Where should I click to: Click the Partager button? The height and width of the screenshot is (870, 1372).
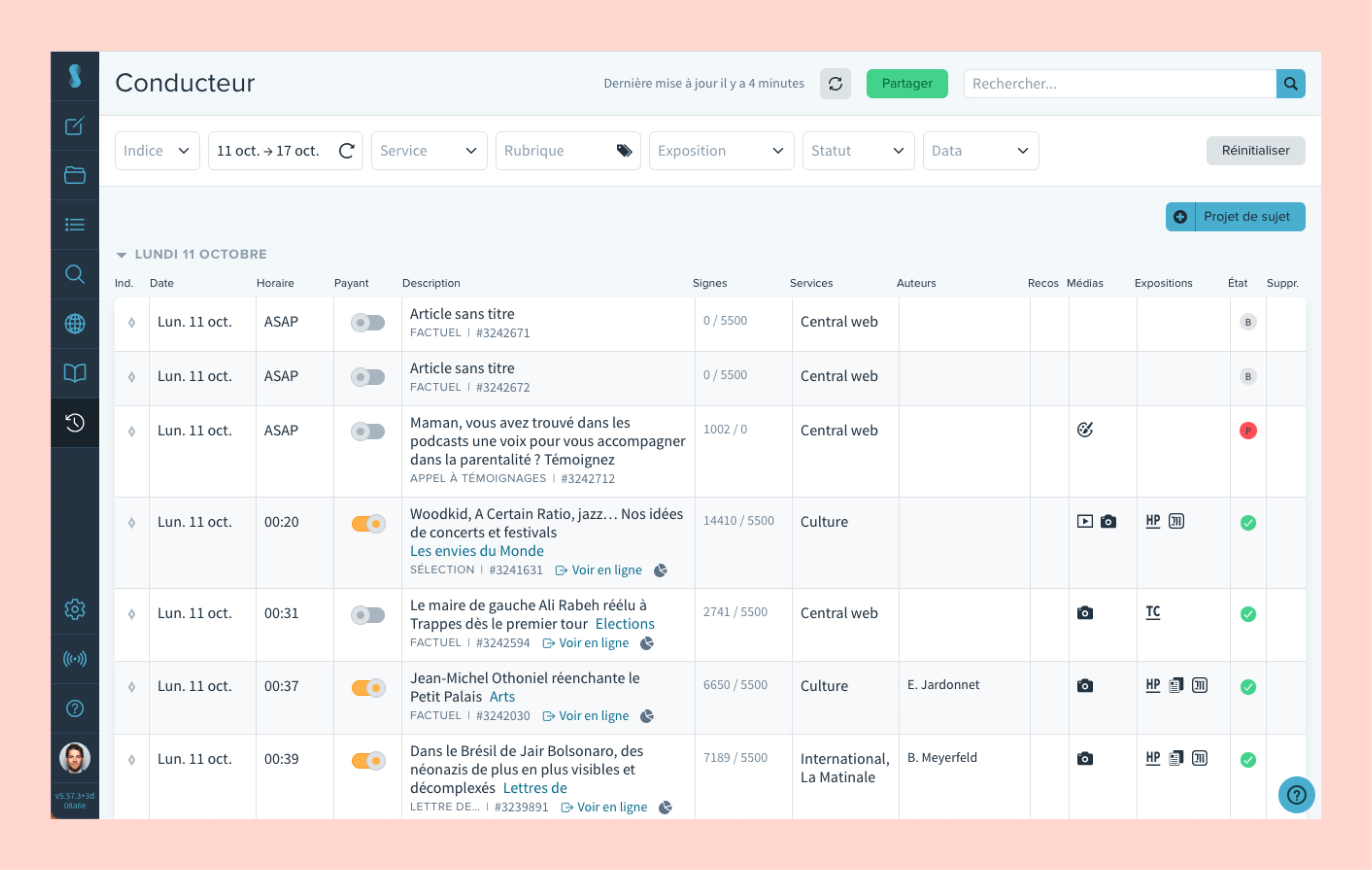coord(907,84)
